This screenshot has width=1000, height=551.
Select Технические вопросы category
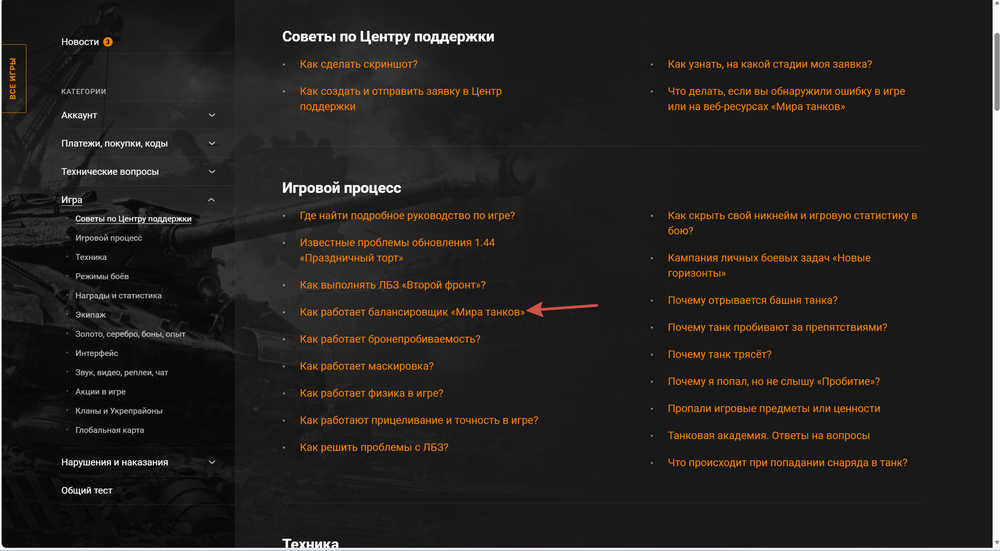110,172
